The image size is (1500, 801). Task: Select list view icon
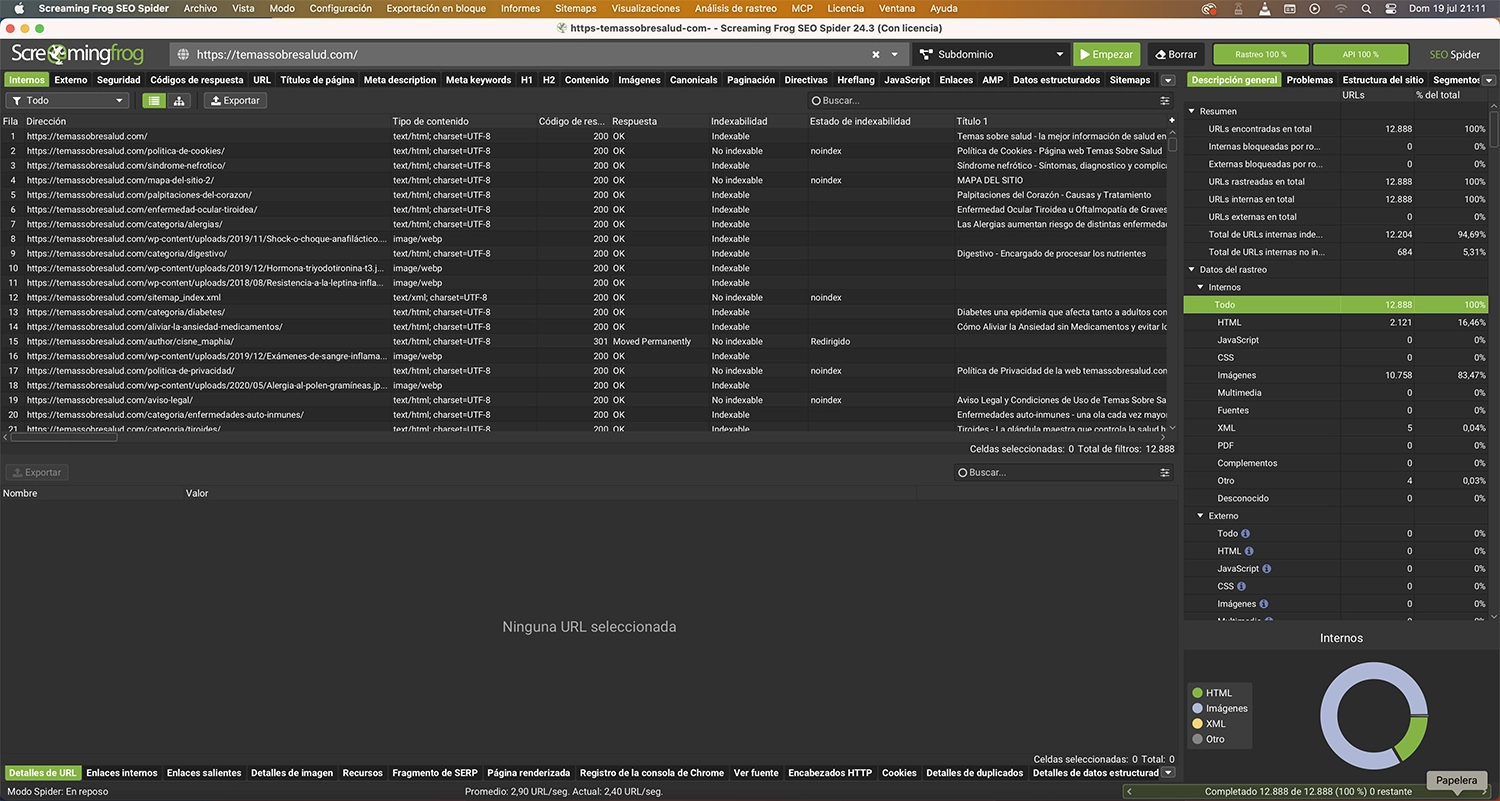click(154, 100)
